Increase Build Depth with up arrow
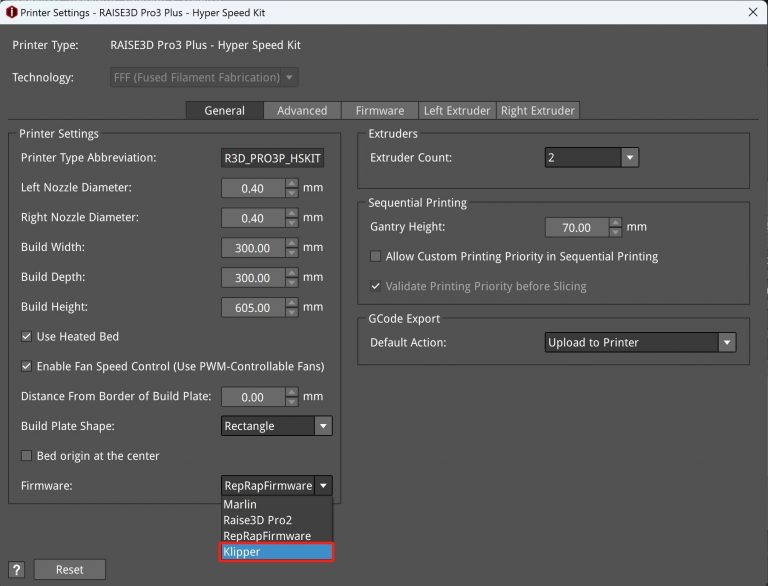 click(291, 273)
